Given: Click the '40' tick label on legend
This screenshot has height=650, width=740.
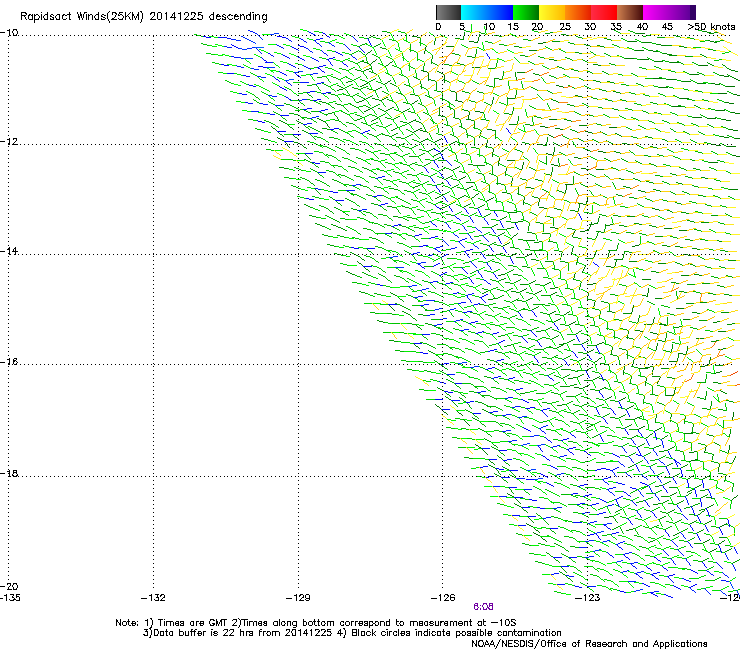Looking at the screenshot, I should click(642, 27).
